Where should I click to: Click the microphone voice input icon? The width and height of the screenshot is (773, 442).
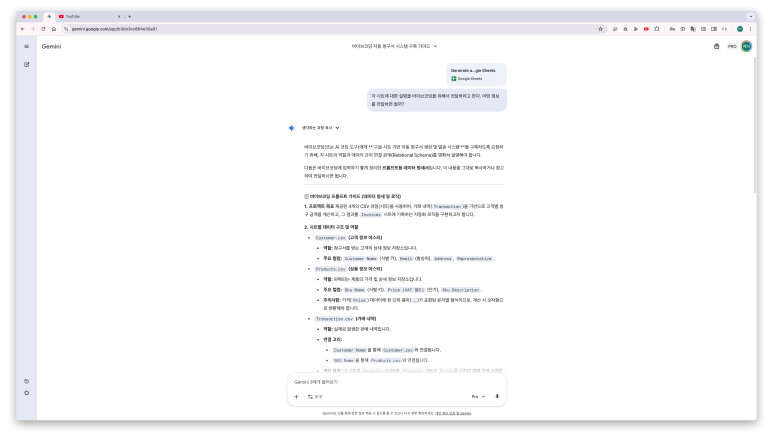point(497,396)
